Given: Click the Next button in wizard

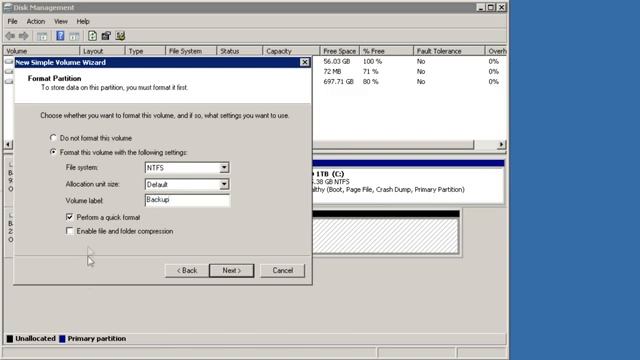Looking at the screenshot, I should pyautogui.click(x=231, y=271).
